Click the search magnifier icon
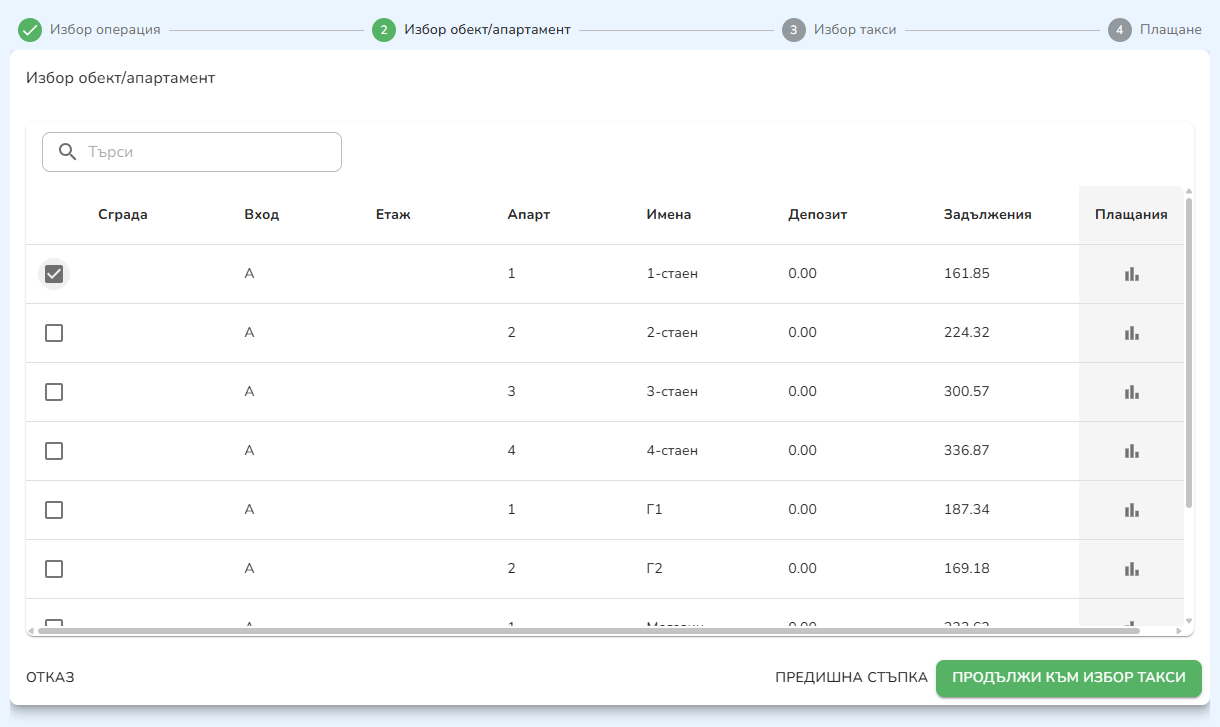 tap(68, 152)
